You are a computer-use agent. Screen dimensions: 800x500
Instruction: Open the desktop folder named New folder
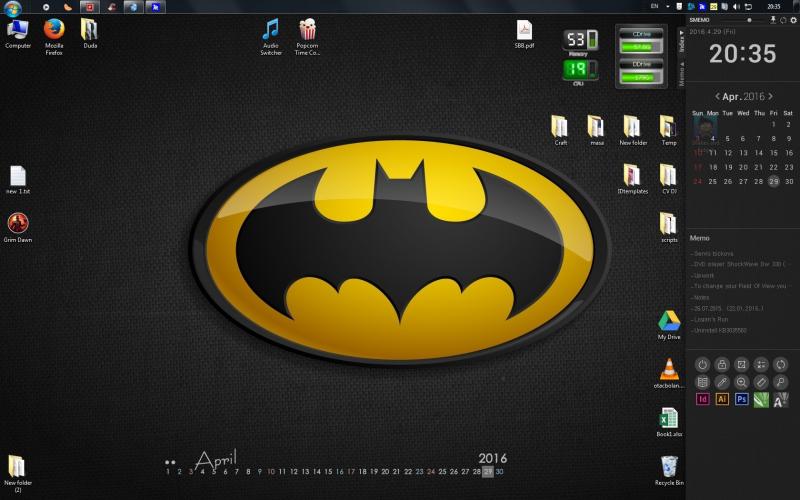pos(633,131)
